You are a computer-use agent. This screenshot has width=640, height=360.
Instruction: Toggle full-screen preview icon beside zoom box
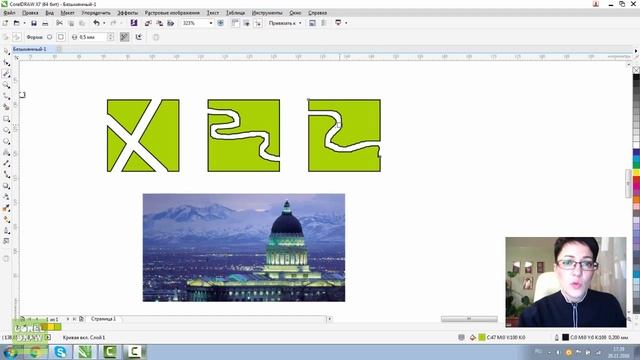220,23
